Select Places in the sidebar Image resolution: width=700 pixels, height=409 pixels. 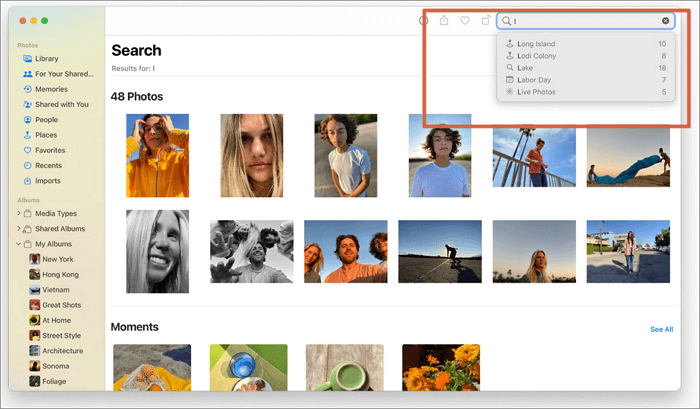tap(46, 135)
